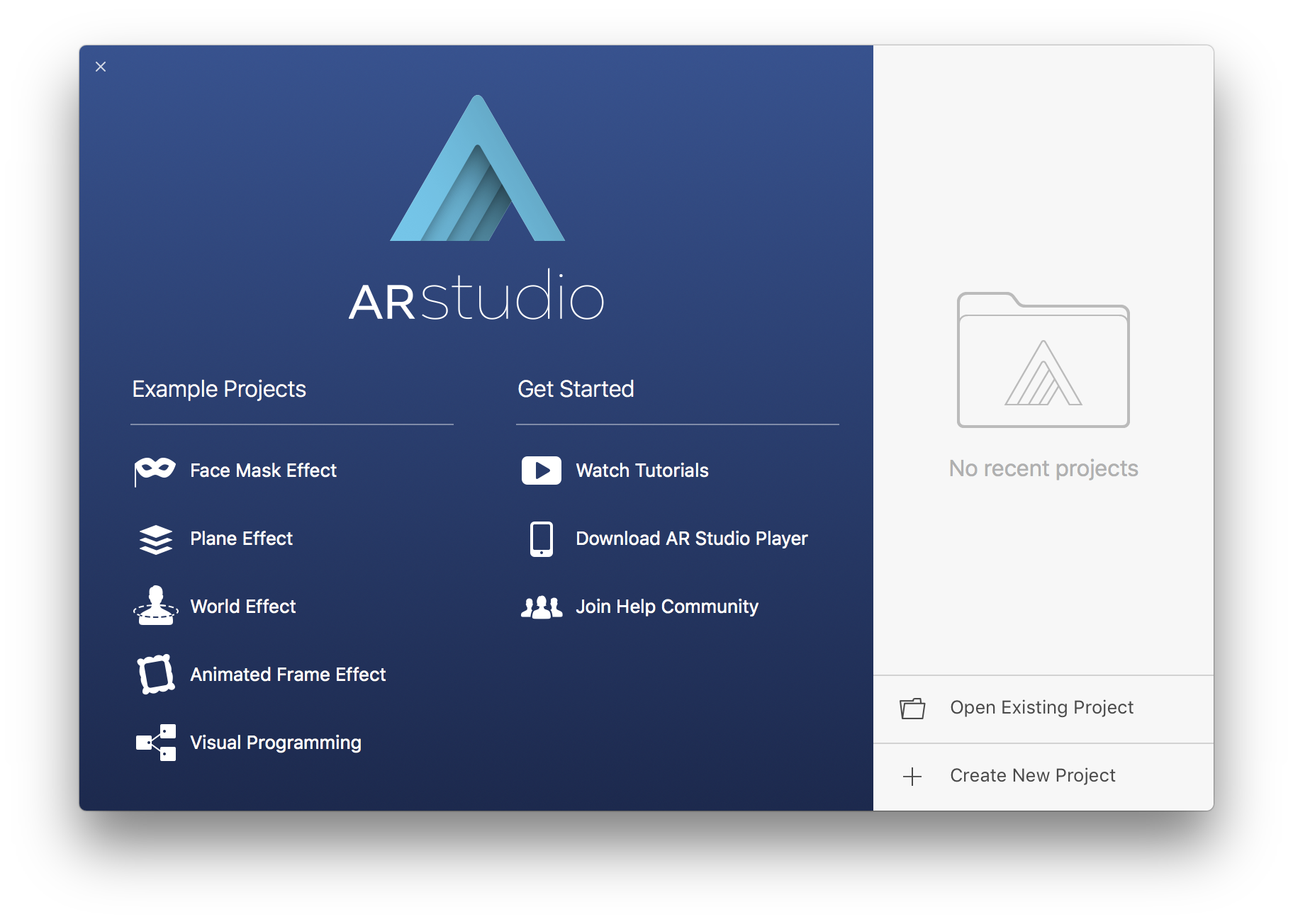Image resolution: width=1293 pixels, height=924 pixels.
Task: Click the Face Mask Effect mask icon
Action: [x=155, y=470]
